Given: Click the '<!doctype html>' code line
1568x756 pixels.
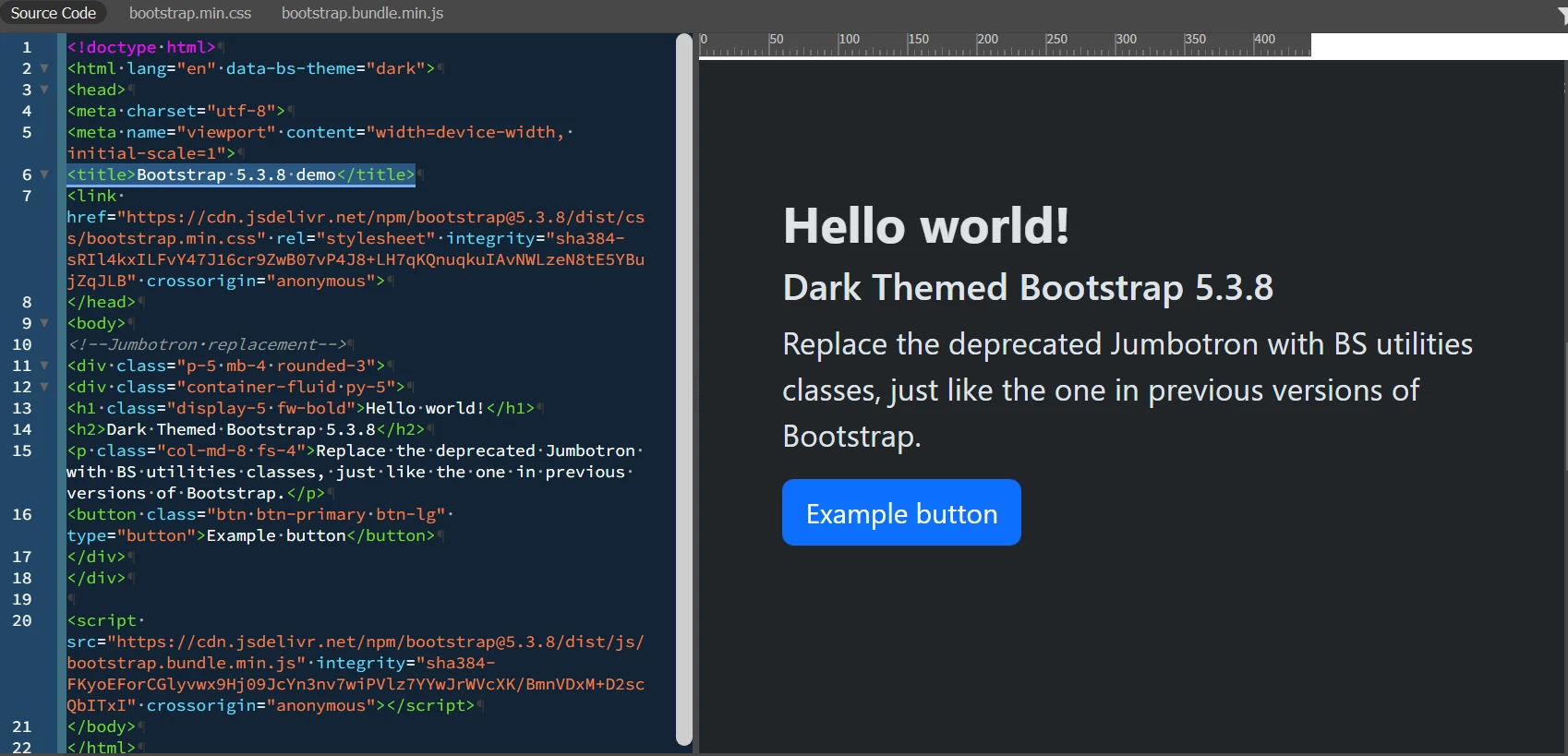Looking at the screenshot, I should pos(141,47).
